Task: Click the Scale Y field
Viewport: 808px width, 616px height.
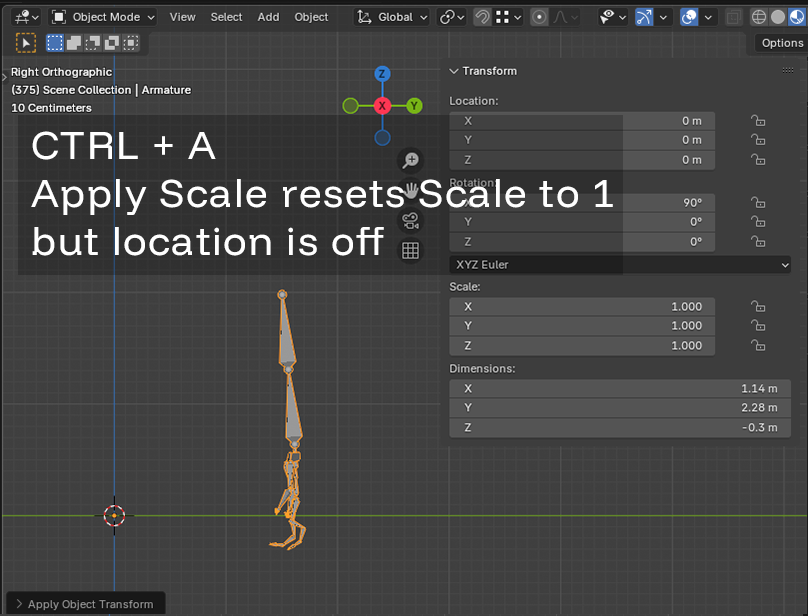Action: coord(582,326)
